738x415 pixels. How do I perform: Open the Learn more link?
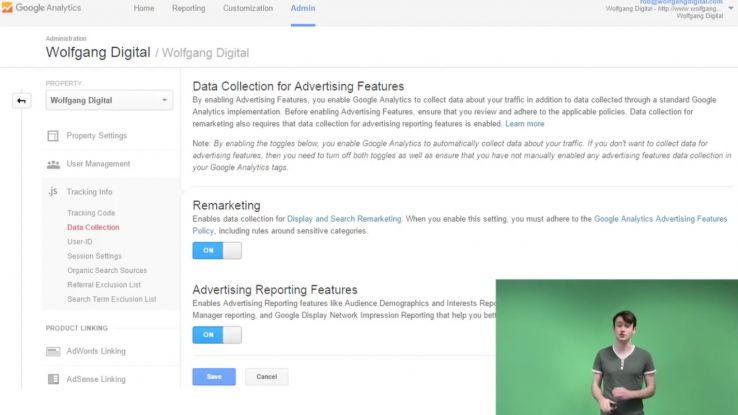click(x=525, y=124)
